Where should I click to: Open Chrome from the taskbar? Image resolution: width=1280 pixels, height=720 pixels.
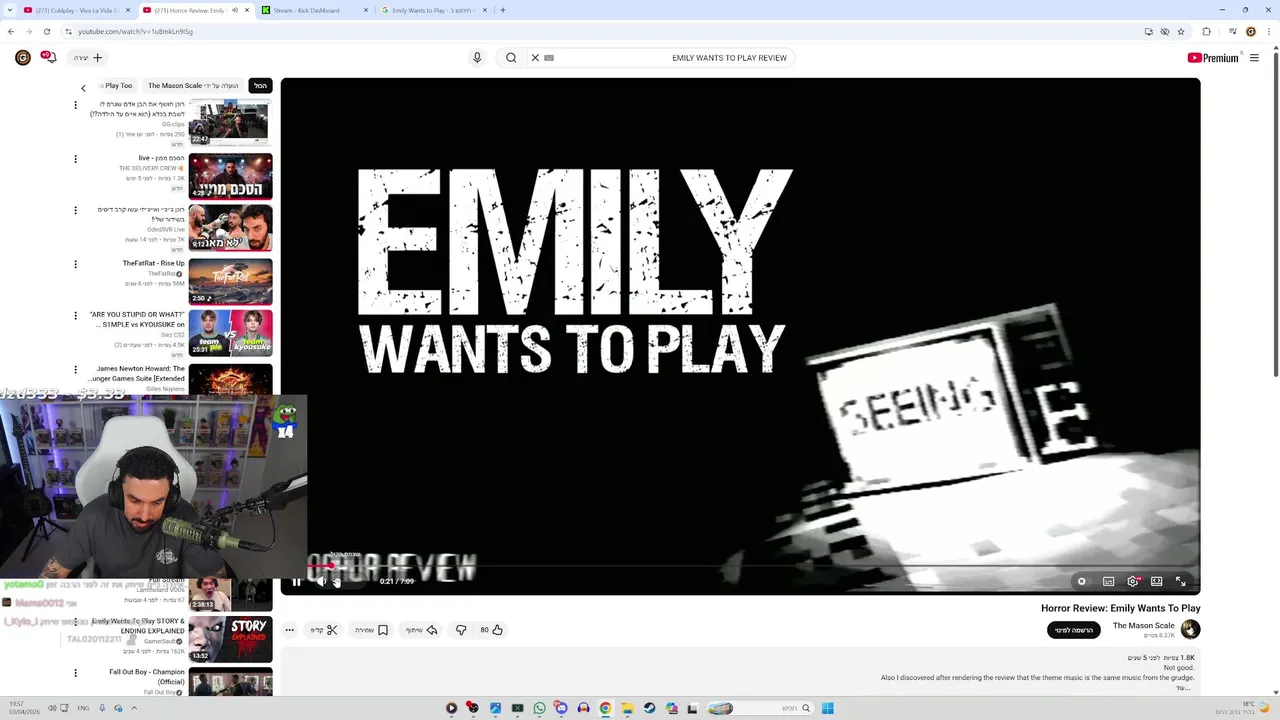[605, 708]
